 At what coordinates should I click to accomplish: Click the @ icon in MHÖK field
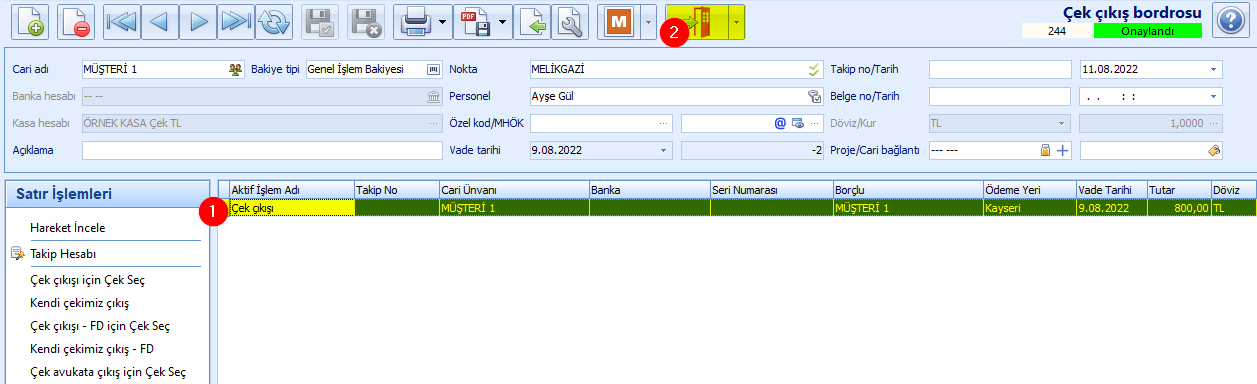point(780,123)
